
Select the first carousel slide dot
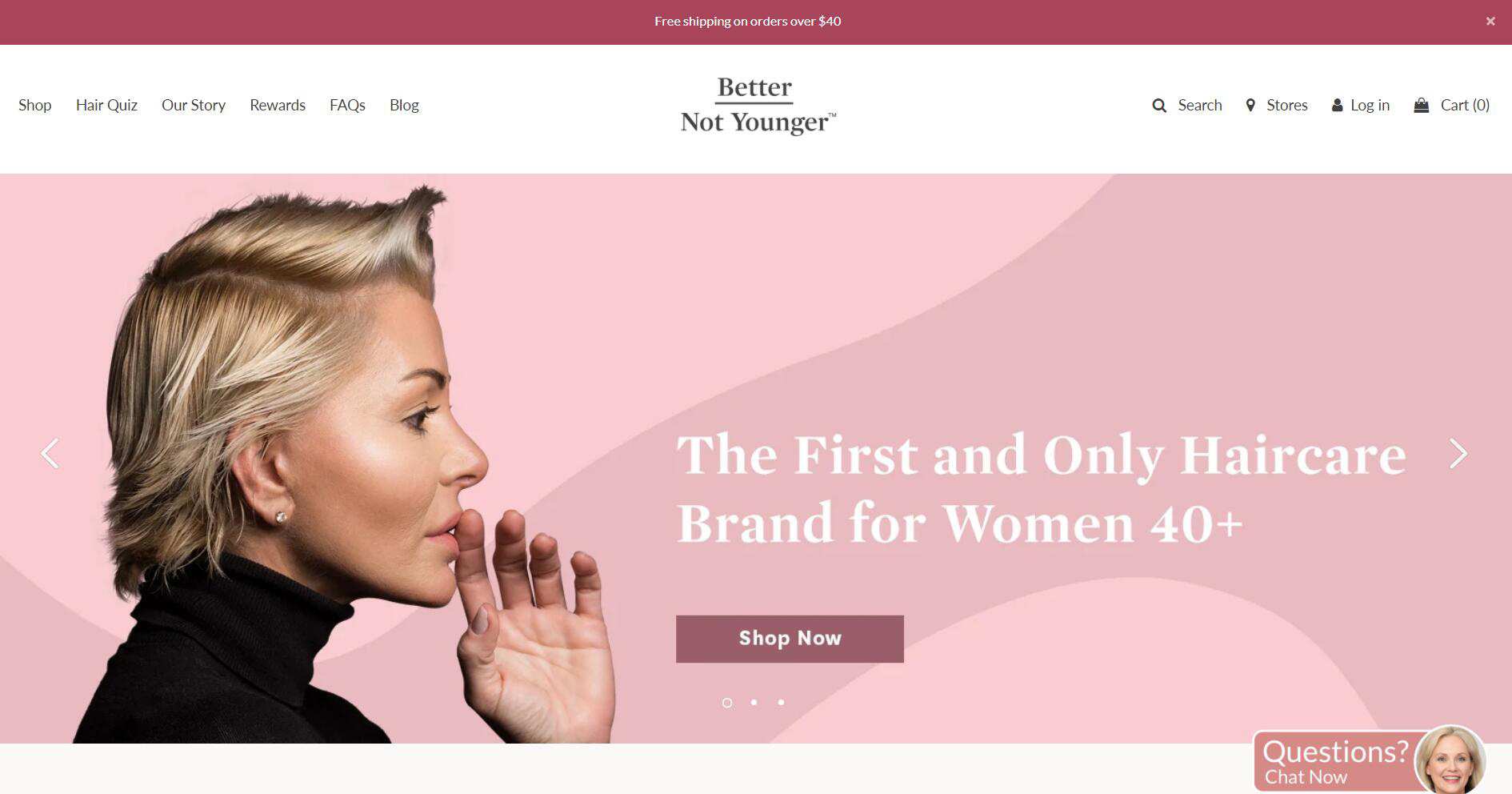[727, 703]
